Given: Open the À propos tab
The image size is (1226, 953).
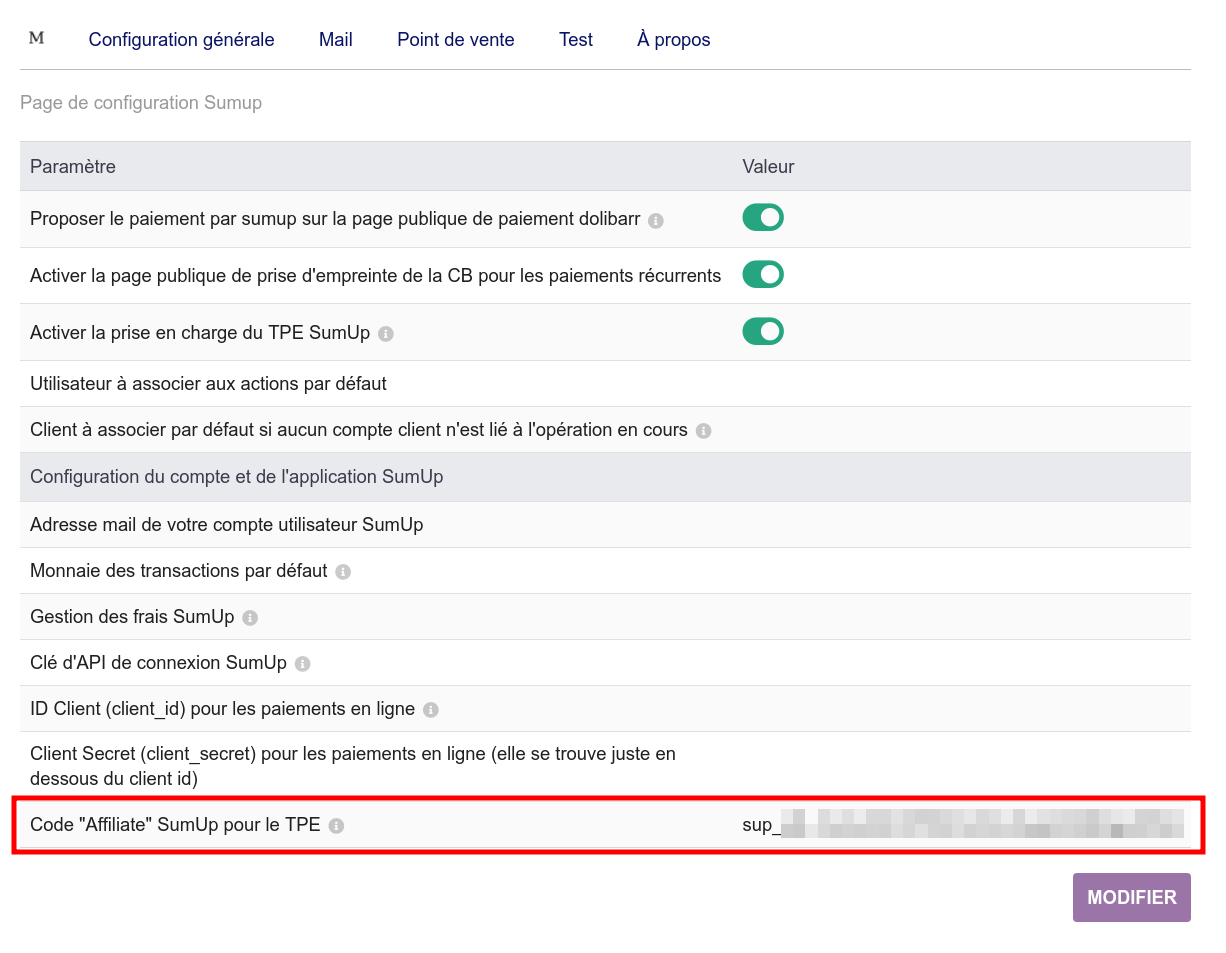Looking at the screenshot, I should point(674,40).
